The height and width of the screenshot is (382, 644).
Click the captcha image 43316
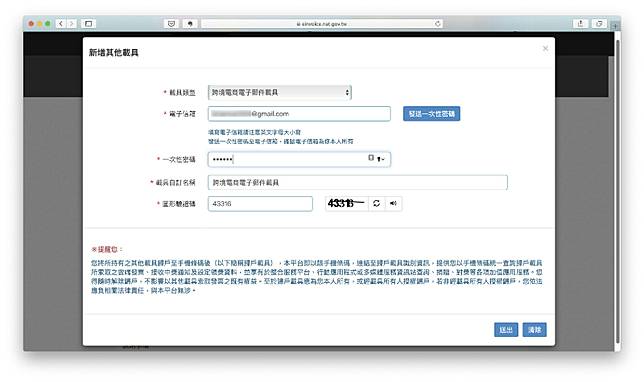pos(346,203)
